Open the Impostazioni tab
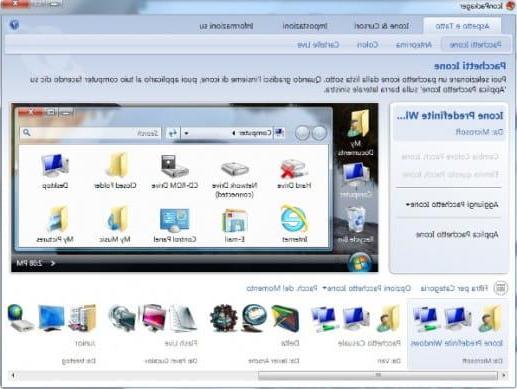This screenshot has height=389, width=517. pyautogui.click(x=305, y=26)
